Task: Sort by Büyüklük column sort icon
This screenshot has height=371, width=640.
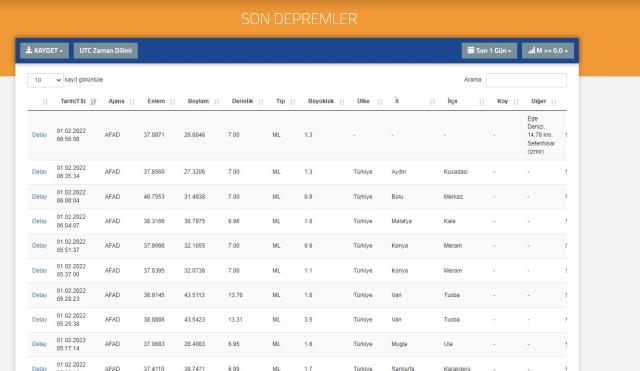Action: (x=342, y=102)
